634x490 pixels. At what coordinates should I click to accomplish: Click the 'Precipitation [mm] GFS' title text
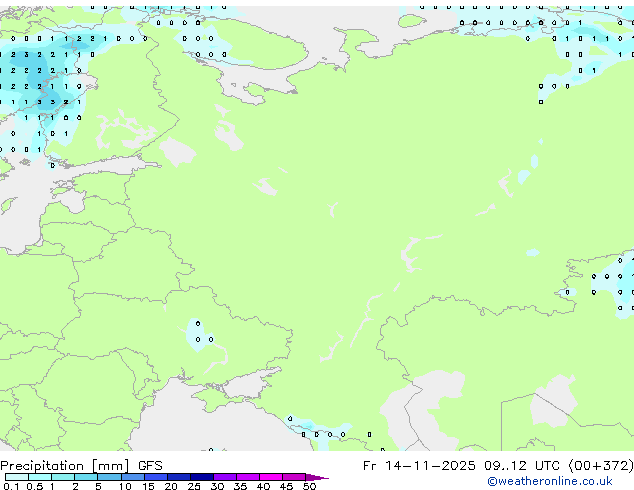81,466
